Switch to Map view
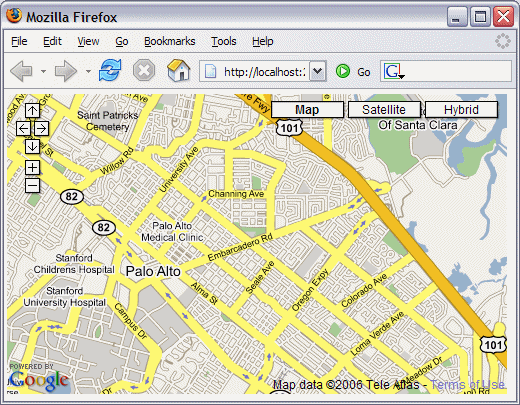 coord(307,110)
